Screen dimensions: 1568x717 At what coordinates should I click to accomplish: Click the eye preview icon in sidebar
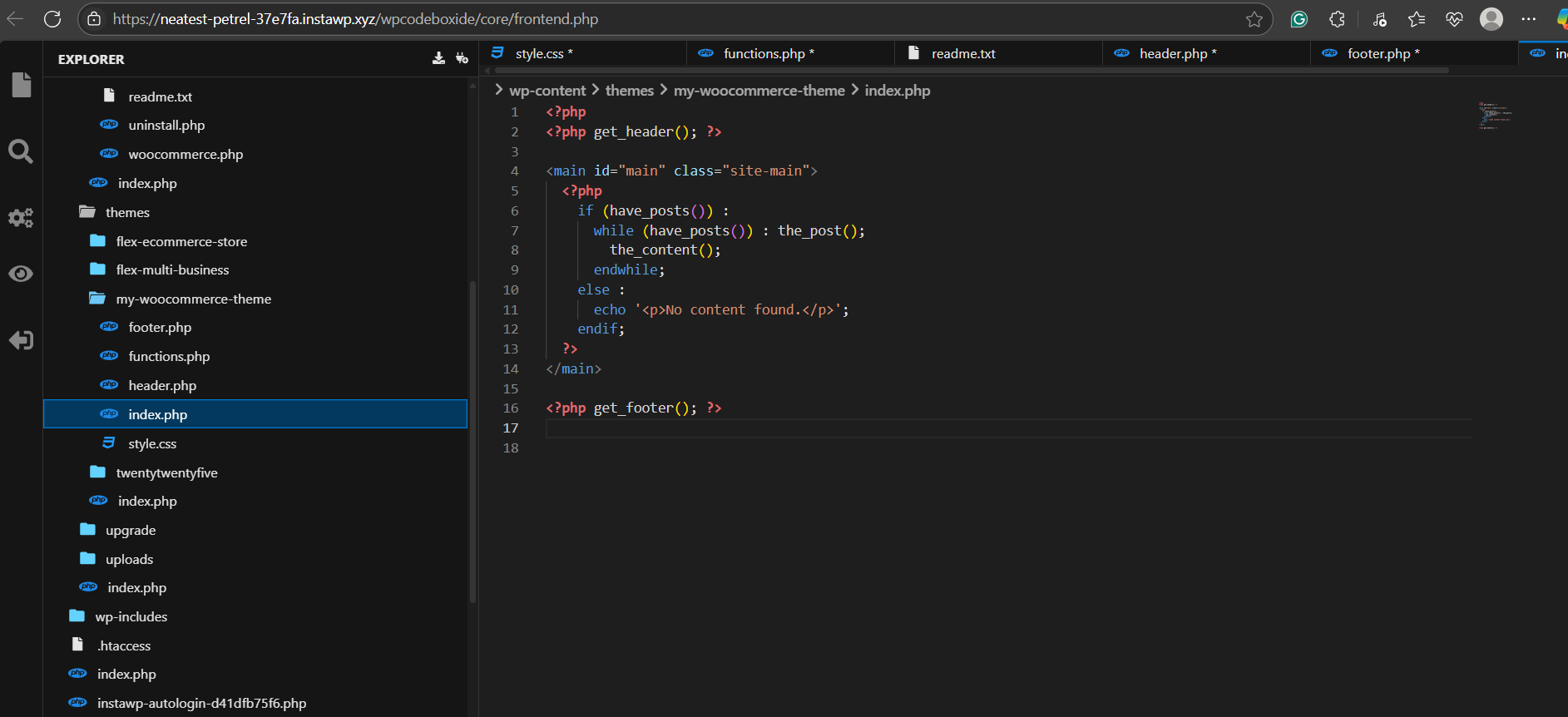point(21,274)
